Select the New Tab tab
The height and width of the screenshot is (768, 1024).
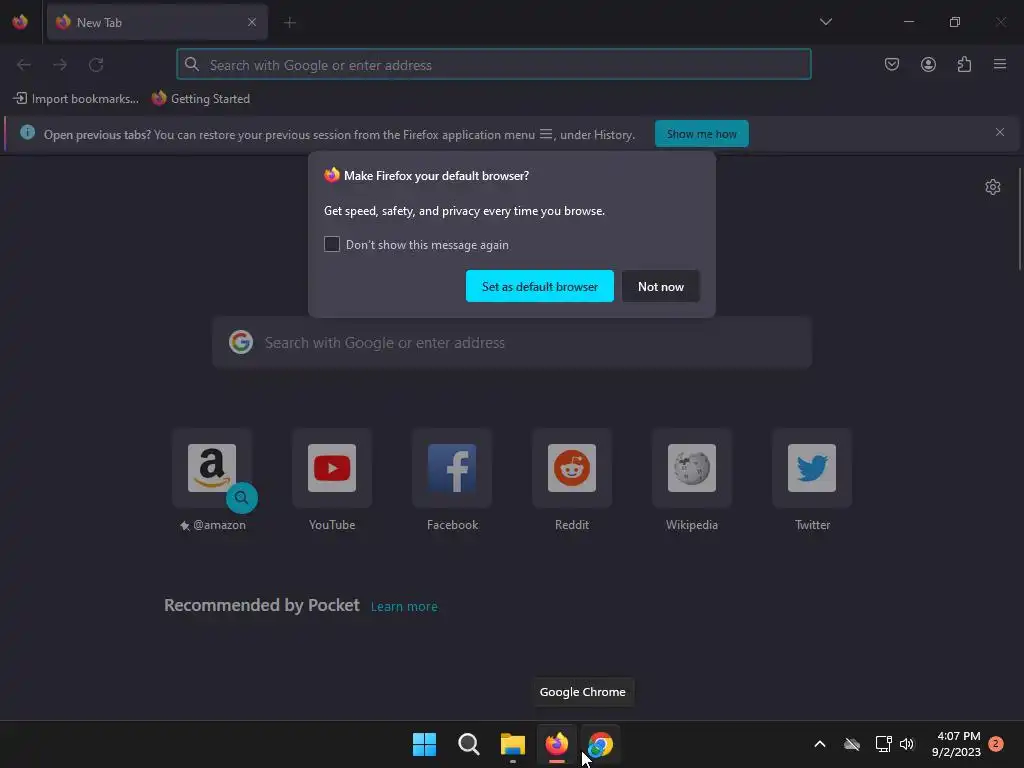tap(157, 22)
